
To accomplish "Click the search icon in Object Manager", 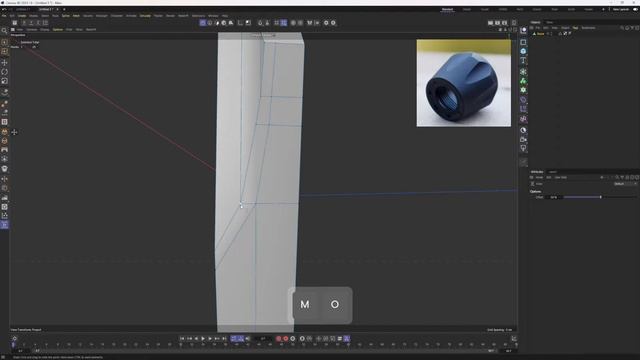I will click(622, 28).
